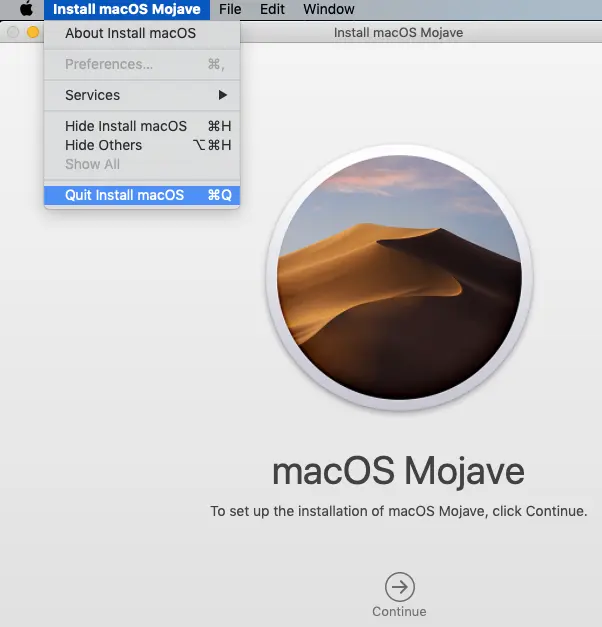602x627 pixels.
Task: Click the Continue arrow icon
Action: click(x=400, y=587)
